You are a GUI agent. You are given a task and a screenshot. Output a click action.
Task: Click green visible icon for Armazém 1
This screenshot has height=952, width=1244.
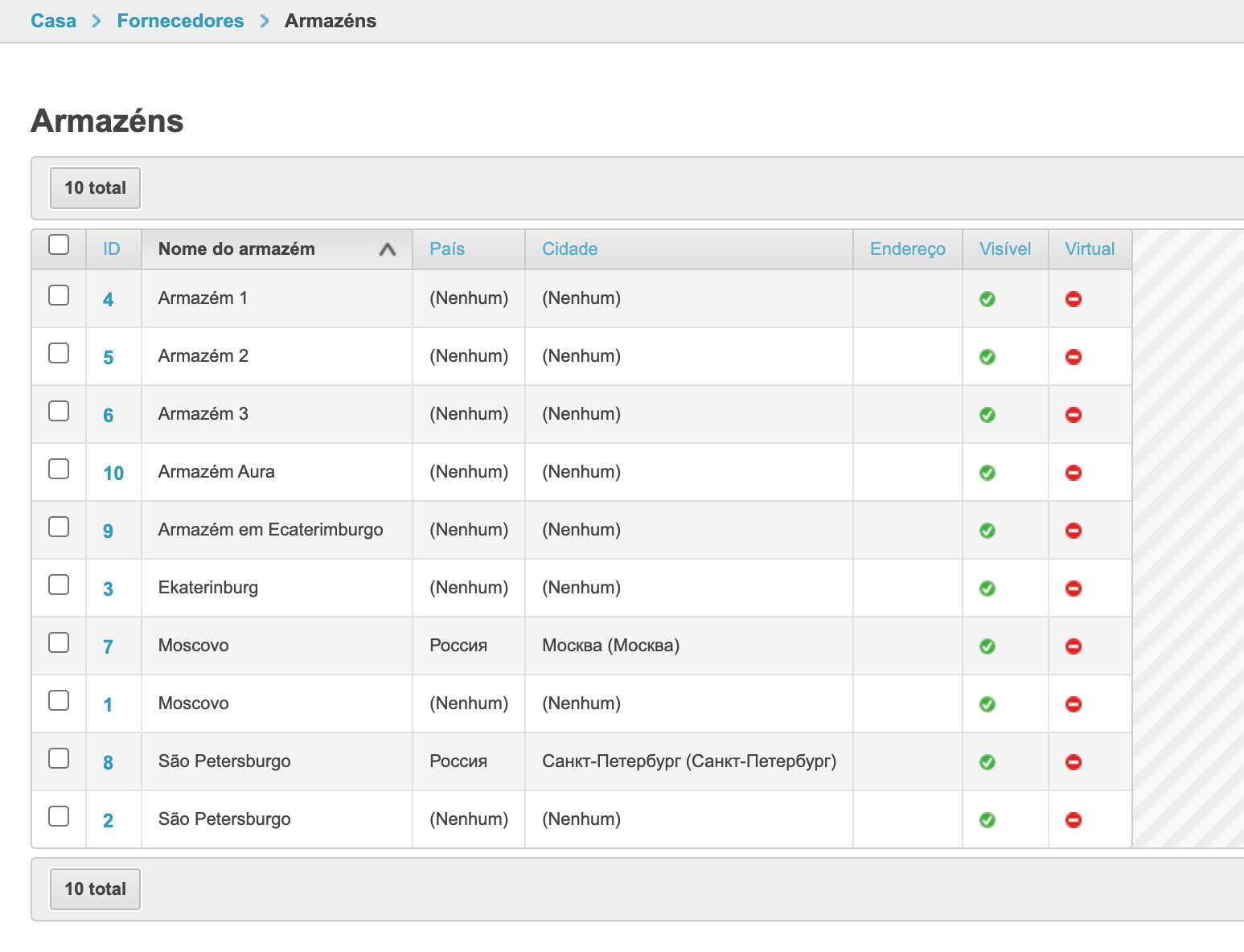pos(987,299)
